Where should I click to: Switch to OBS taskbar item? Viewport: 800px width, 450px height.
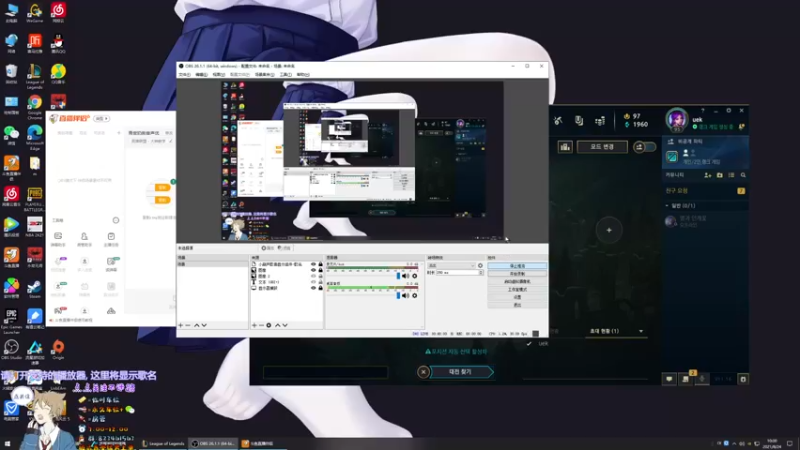tap(214, 443)
